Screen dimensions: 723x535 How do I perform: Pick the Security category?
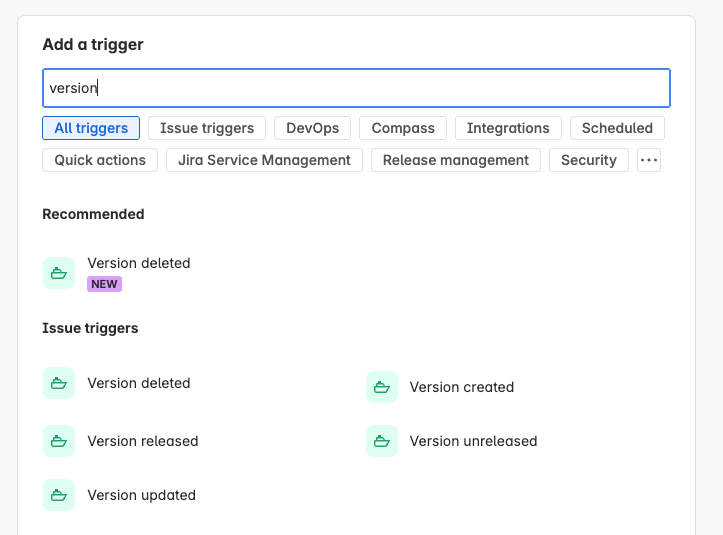[x=589, y=160]
